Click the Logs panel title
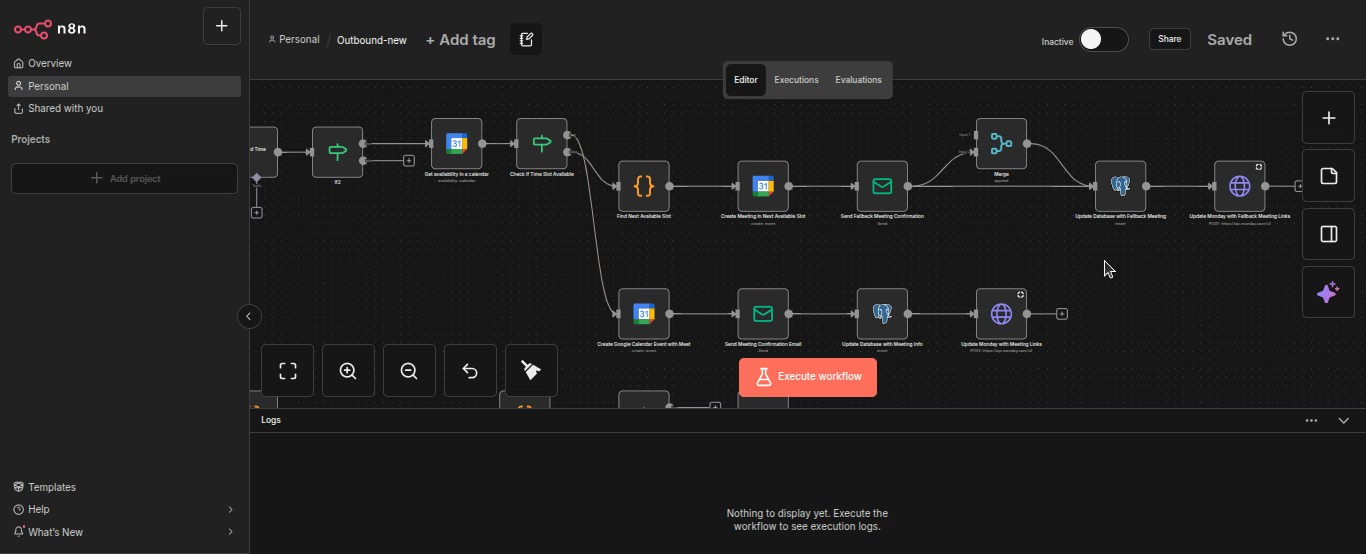The height and width of the screenshot is (554, 1366). pyautogui.click(x=271, y=420)
